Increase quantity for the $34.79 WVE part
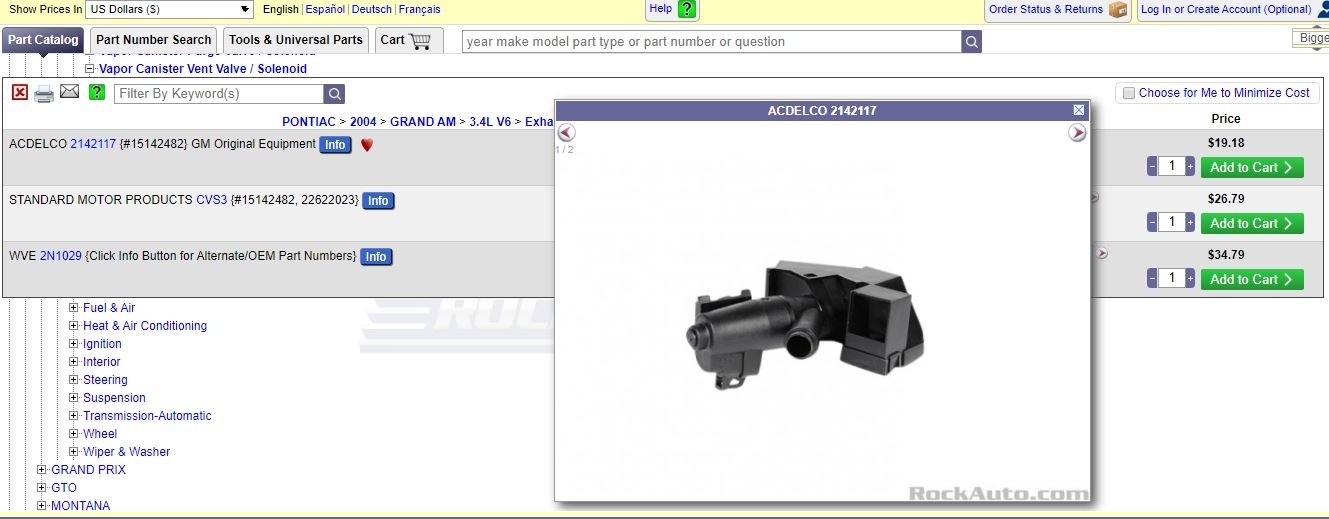This screenshot has height=519, width=1329. point(1190,279)
